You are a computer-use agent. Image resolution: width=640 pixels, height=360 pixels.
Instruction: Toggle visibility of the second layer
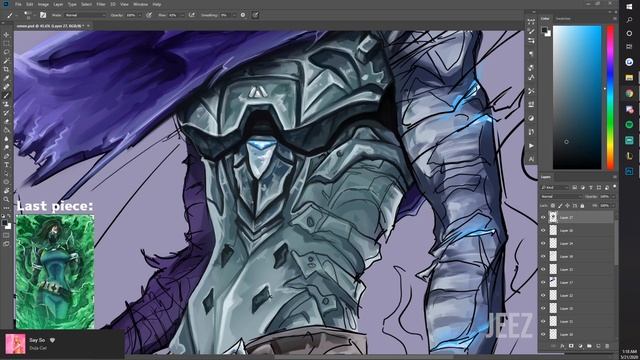(x=543, y=231)
